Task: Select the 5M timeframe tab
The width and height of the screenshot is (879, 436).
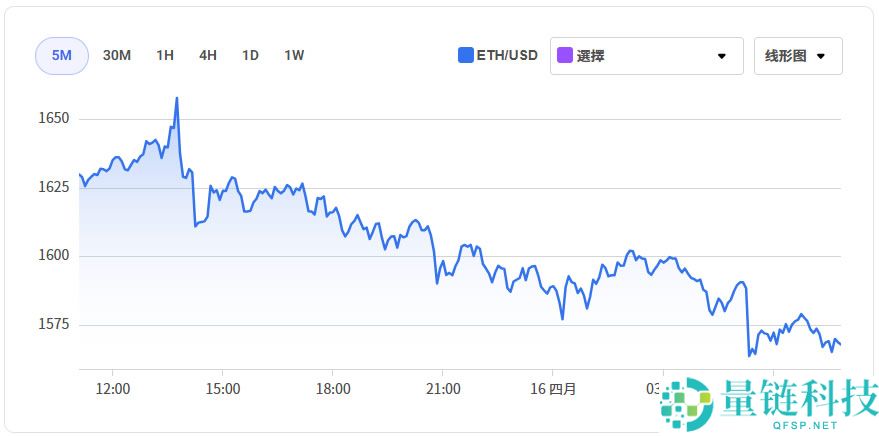Action: [x=61, y=55]
